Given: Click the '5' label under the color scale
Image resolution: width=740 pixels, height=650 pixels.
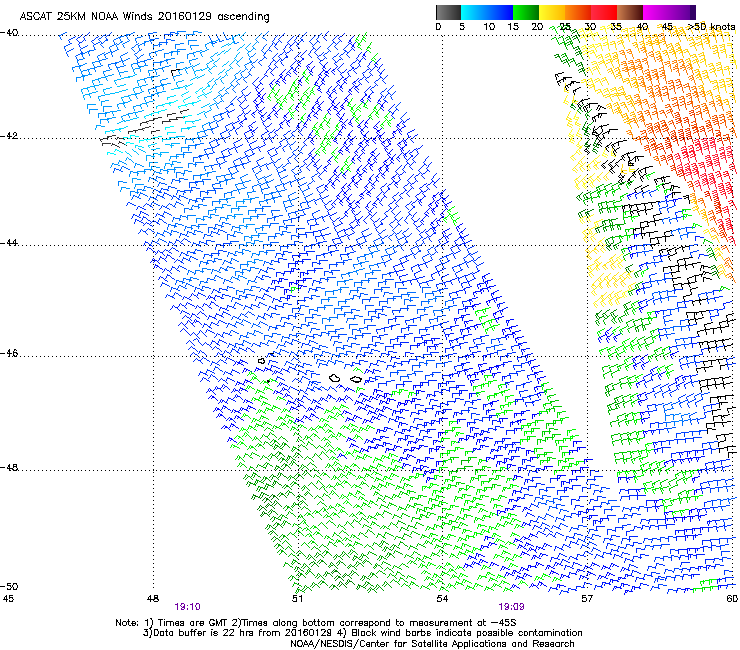Looking at the screenshot, I should (462, 26).
